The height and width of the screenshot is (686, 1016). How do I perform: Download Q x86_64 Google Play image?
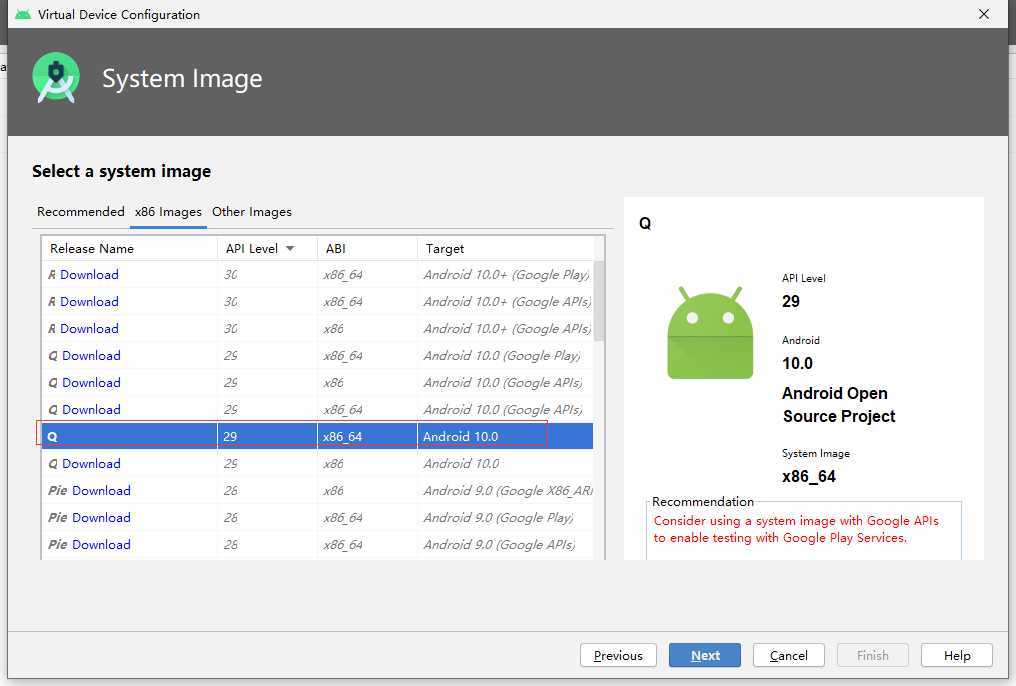click(x=91, y=356)
